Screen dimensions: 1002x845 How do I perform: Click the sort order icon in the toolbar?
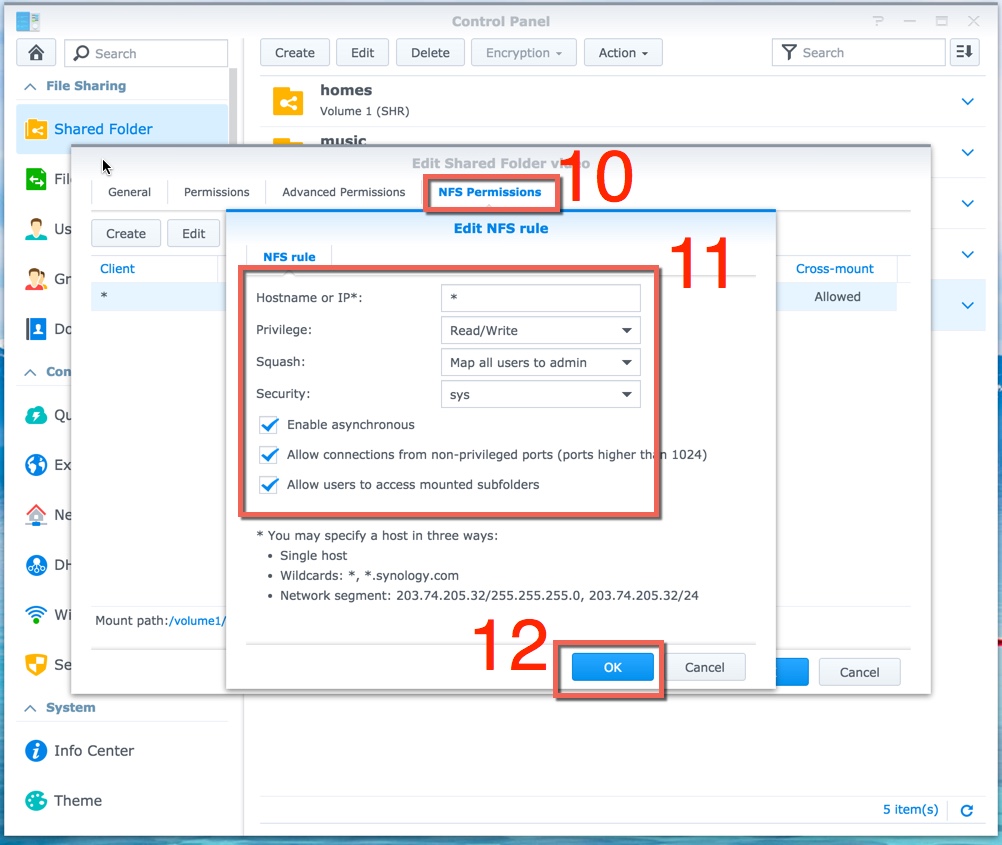(x=964, y=52)
